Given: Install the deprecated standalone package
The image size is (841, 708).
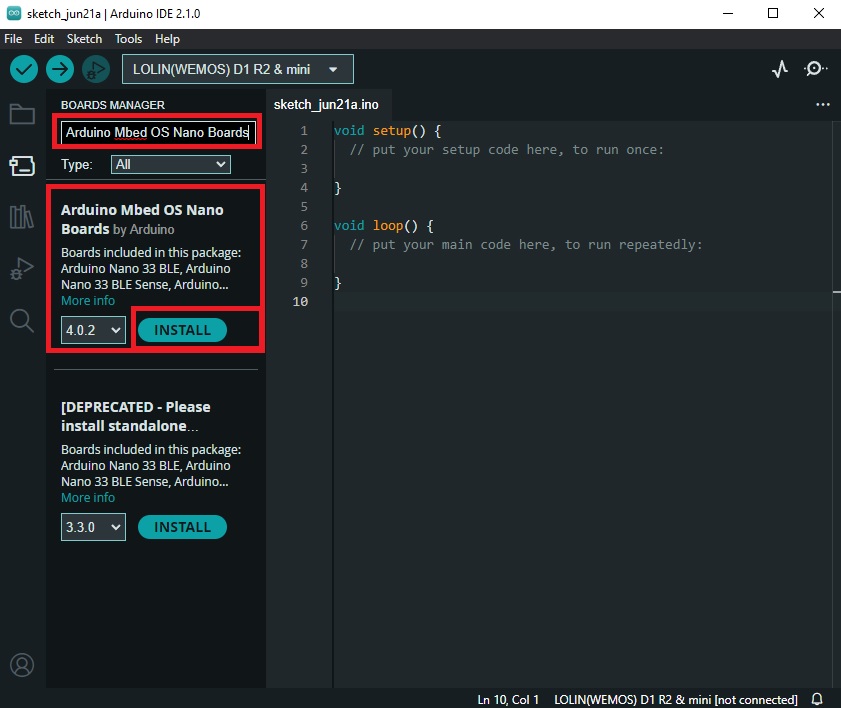Looking at the screenshot, I should [x=182, y=527].
